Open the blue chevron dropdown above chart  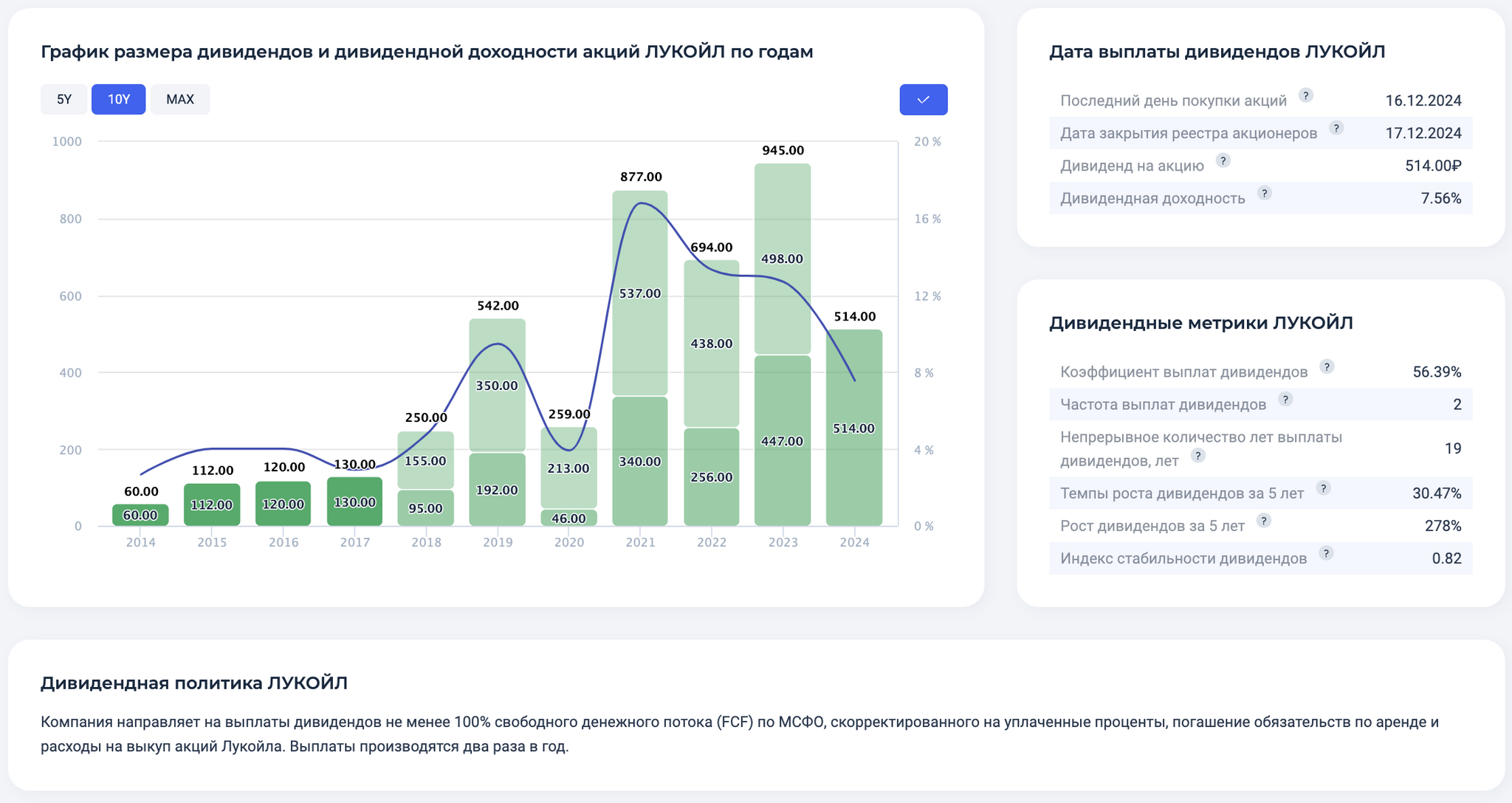pos(924,100)
